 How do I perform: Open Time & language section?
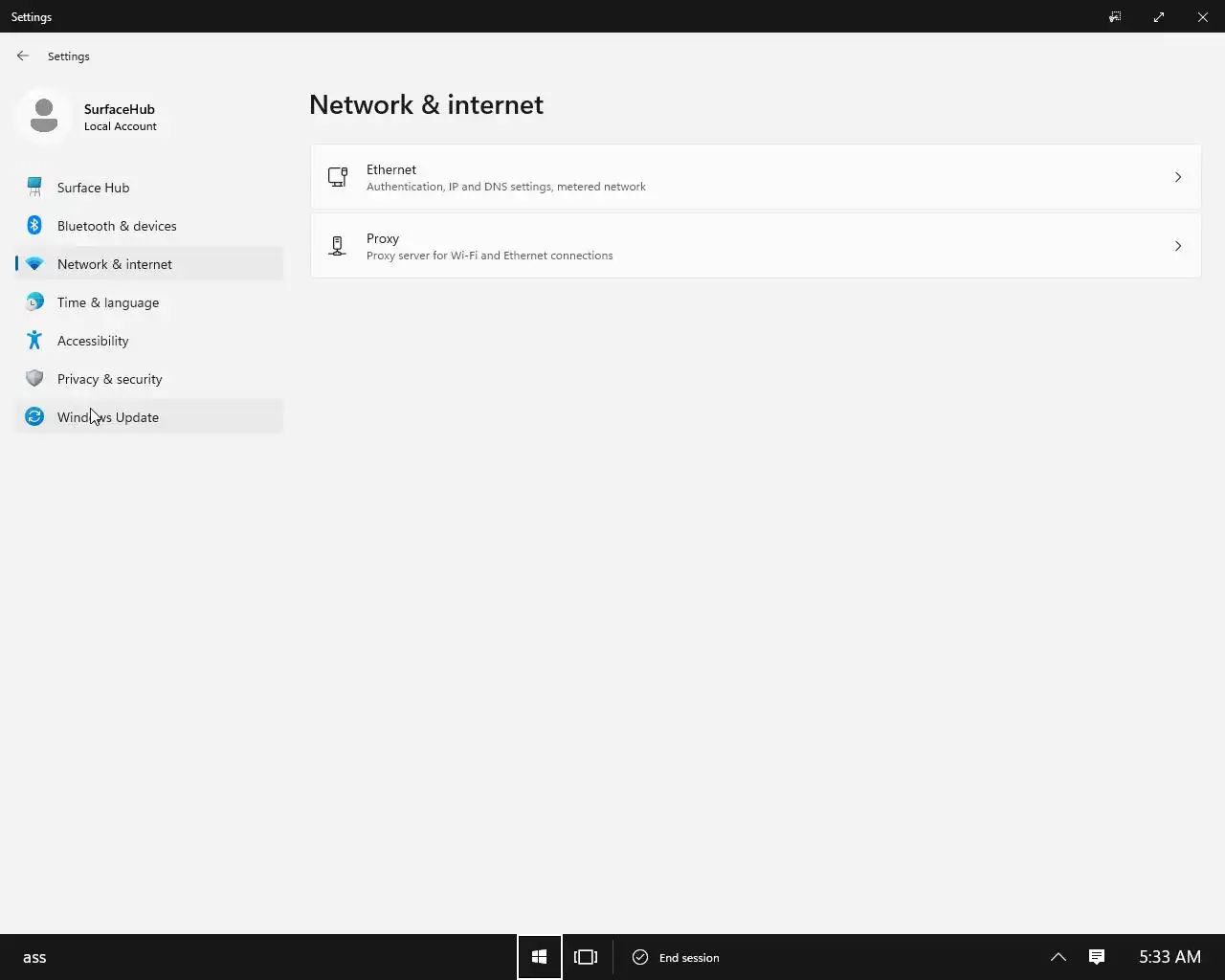point(149,302)
